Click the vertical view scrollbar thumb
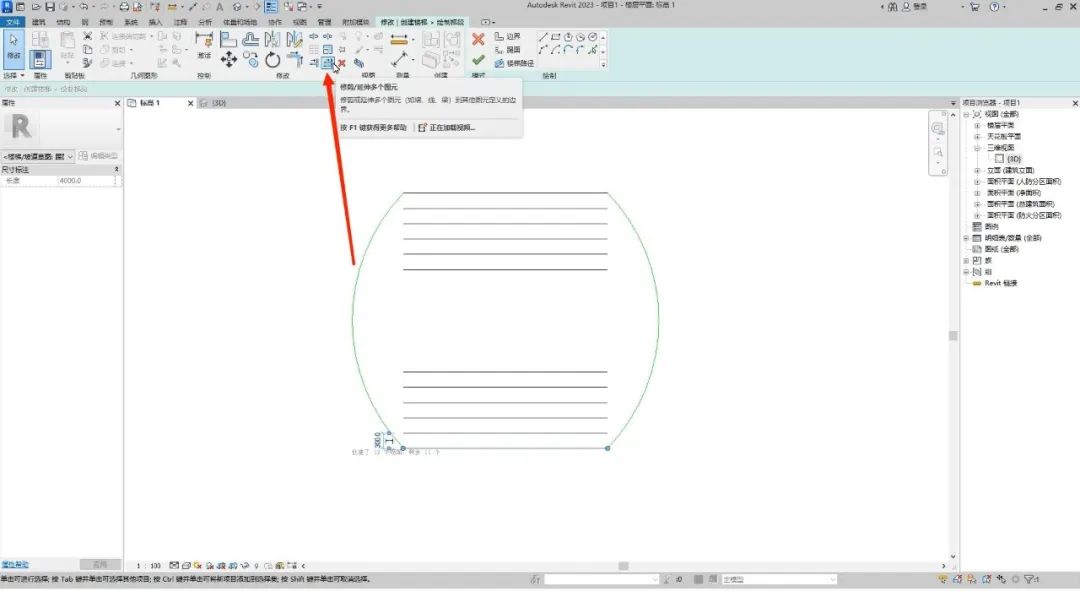This screenshot has height=608, width=1080. tap(953, 336)
